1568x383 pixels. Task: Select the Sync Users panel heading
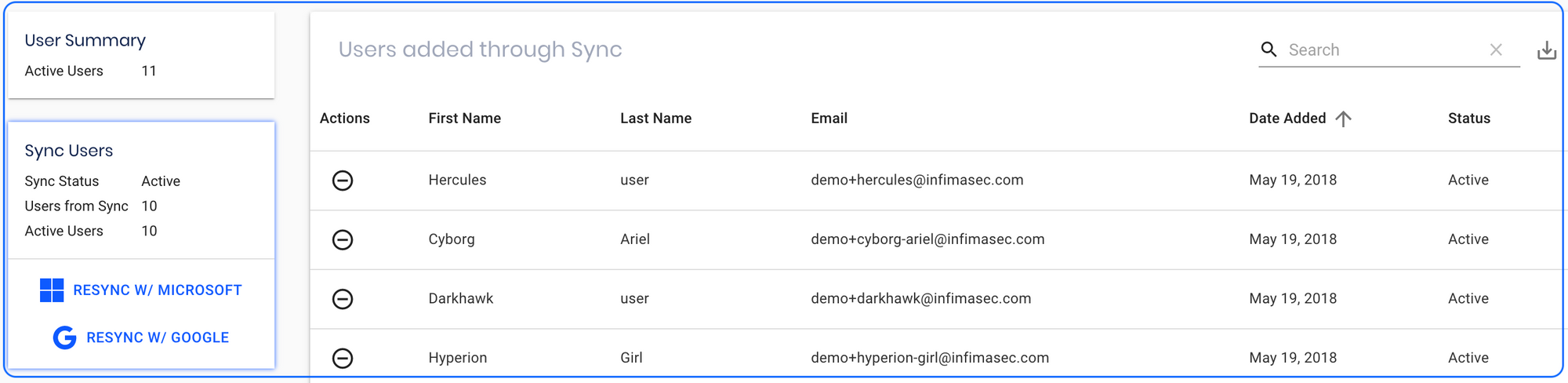click(x=69, y=151)
